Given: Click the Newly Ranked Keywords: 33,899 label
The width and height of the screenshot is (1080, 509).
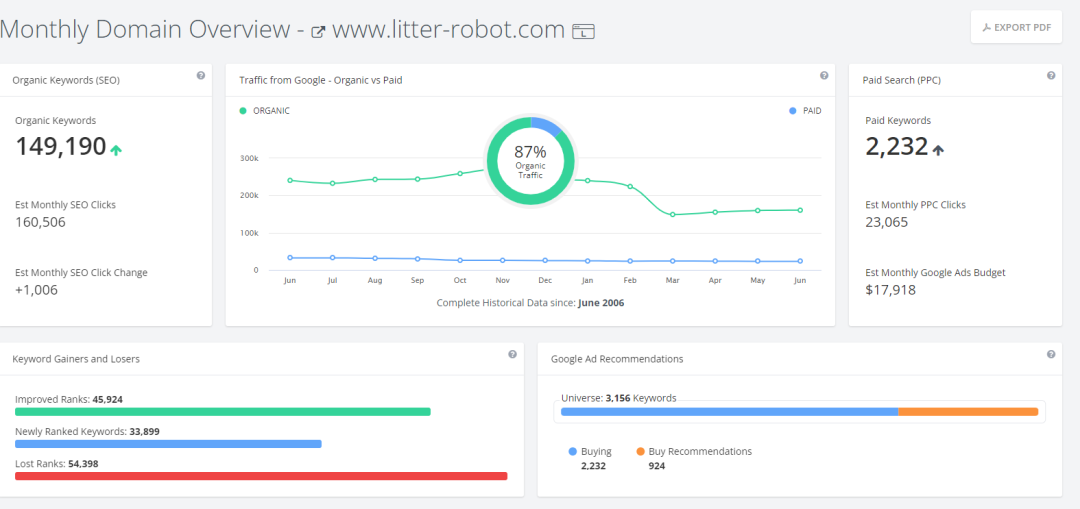Looking at the screenshot, I should point(87,432).
